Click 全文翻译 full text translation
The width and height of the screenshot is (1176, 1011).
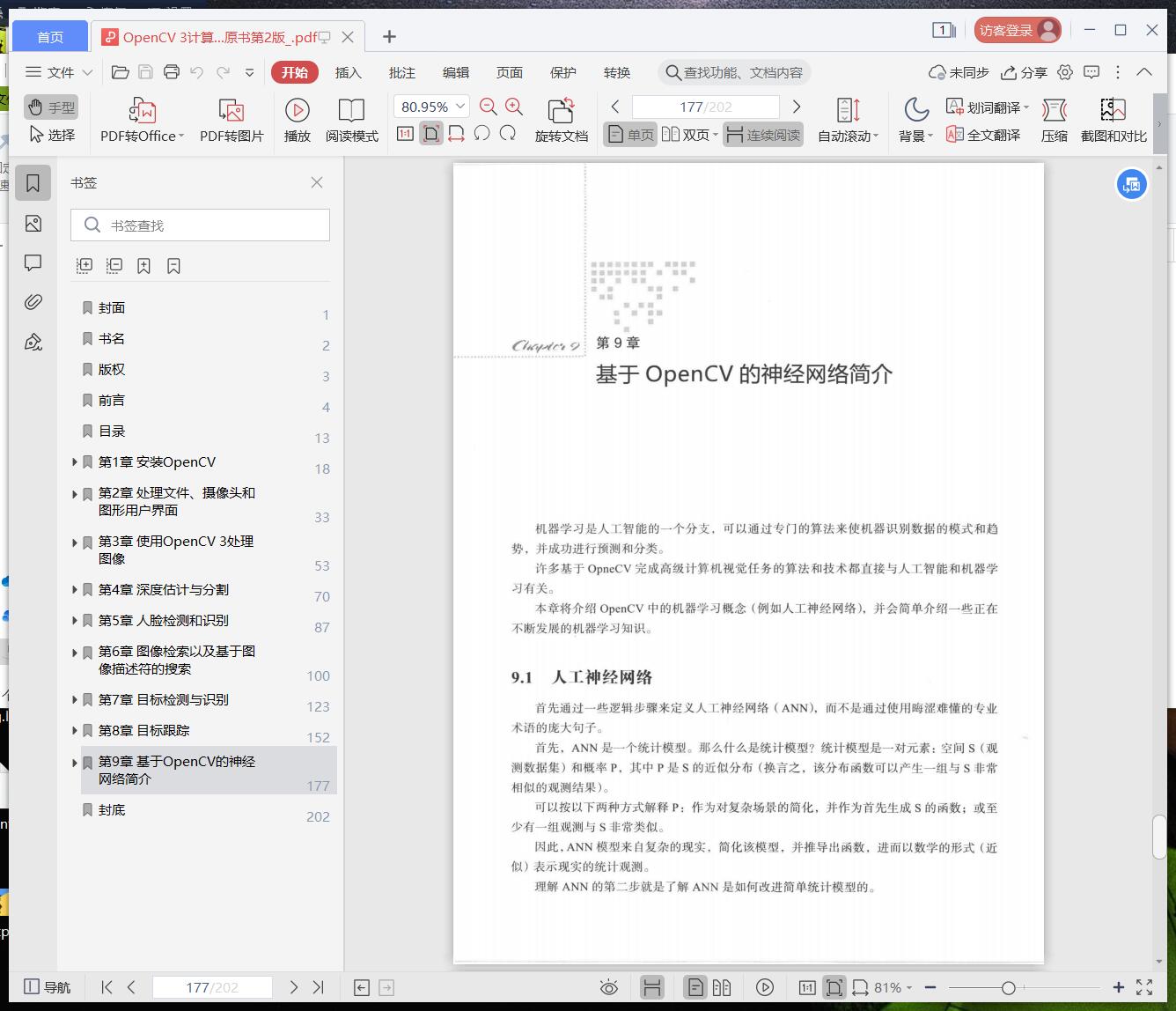tap(983, 135)
